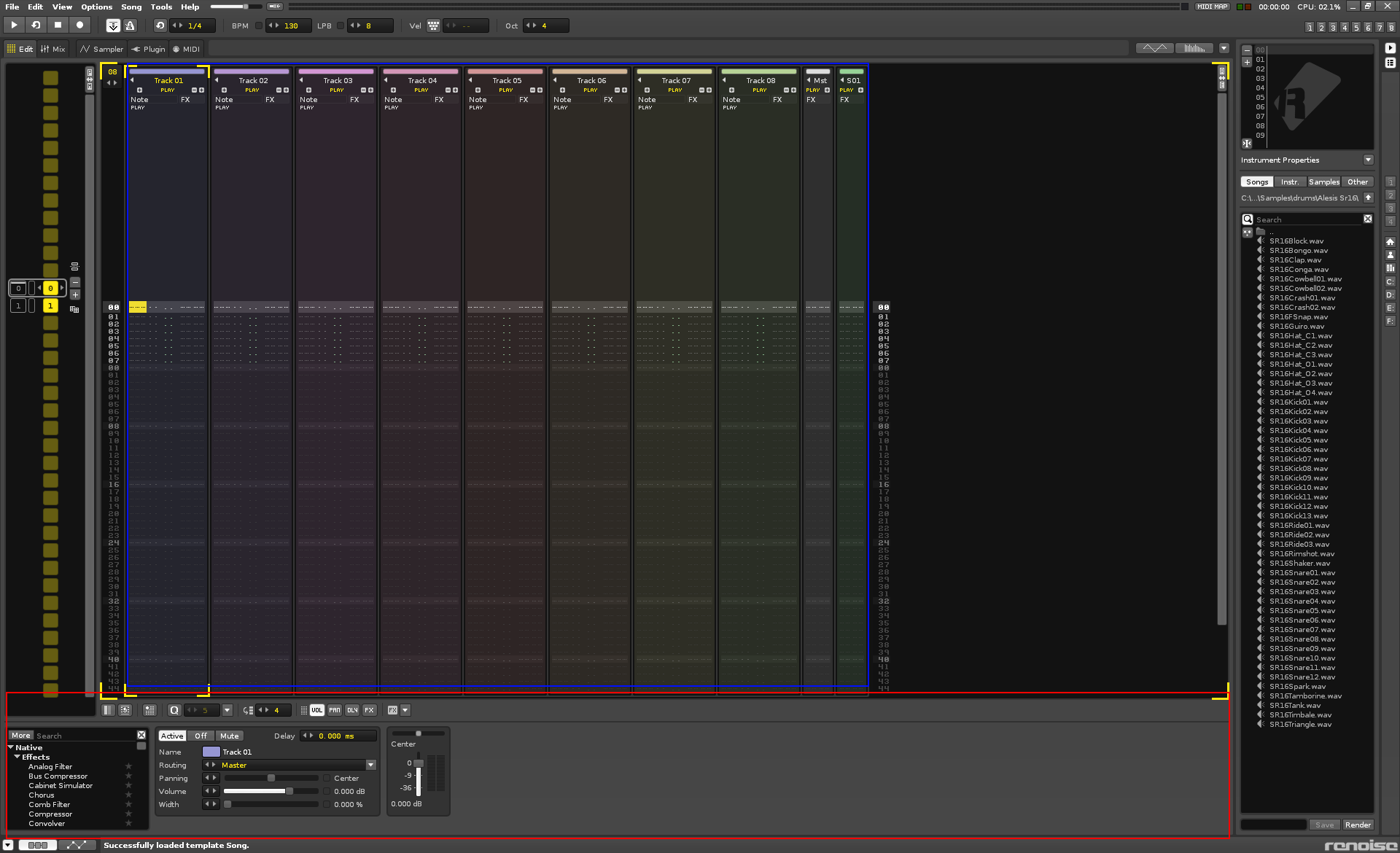Toggle the PAN column button

[334, 710]
